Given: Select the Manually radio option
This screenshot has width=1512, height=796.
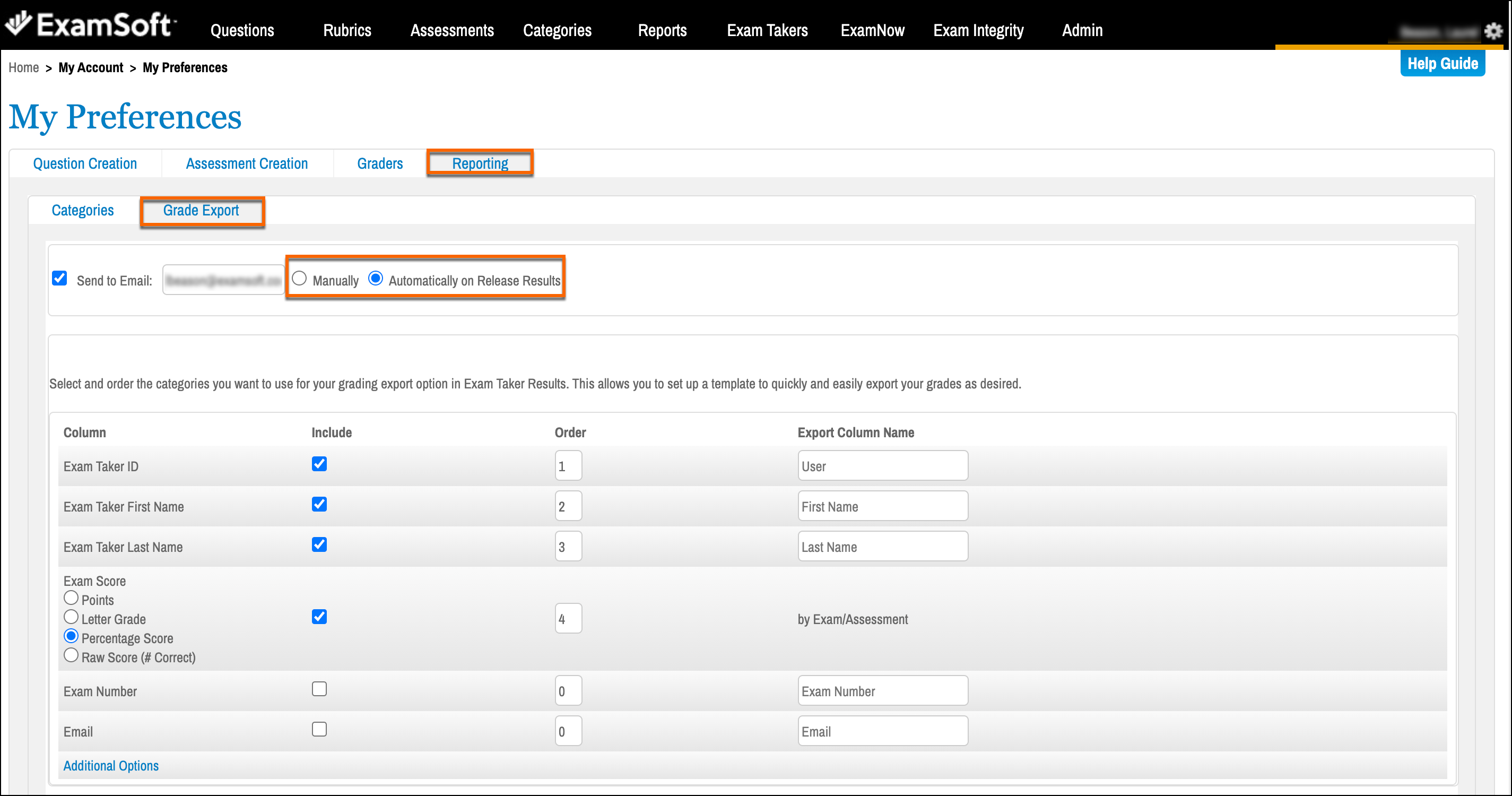Looking at the screenshot, I should tap(299, 278).
